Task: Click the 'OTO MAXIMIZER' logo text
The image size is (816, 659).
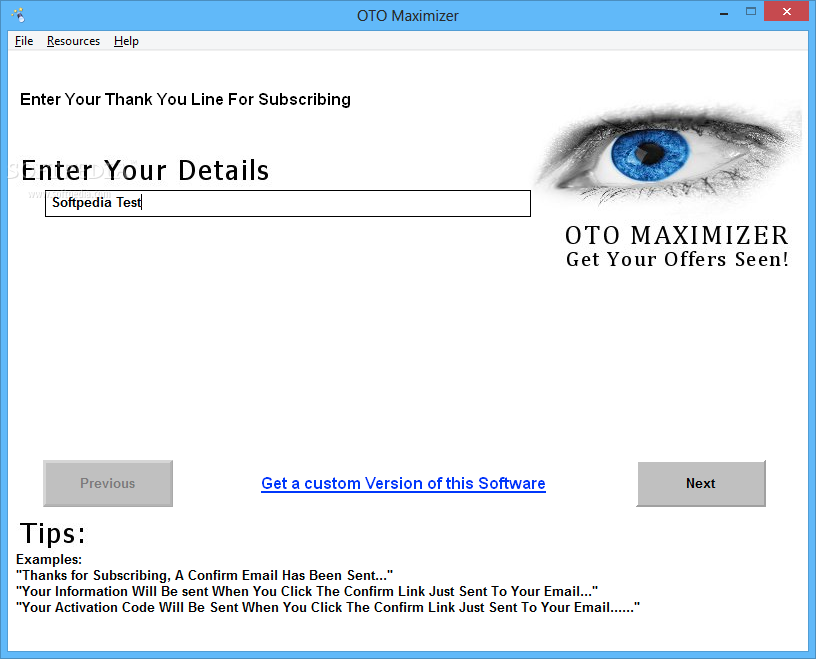Action: tap(677, 235)
